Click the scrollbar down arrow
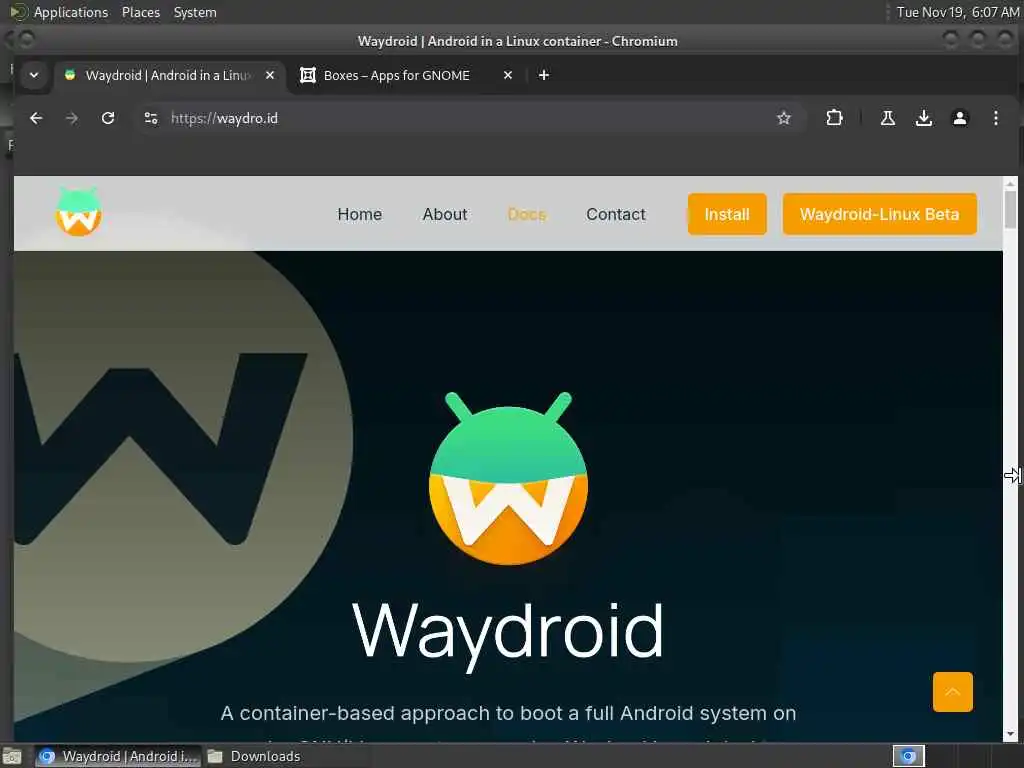 coord(1010,734)
